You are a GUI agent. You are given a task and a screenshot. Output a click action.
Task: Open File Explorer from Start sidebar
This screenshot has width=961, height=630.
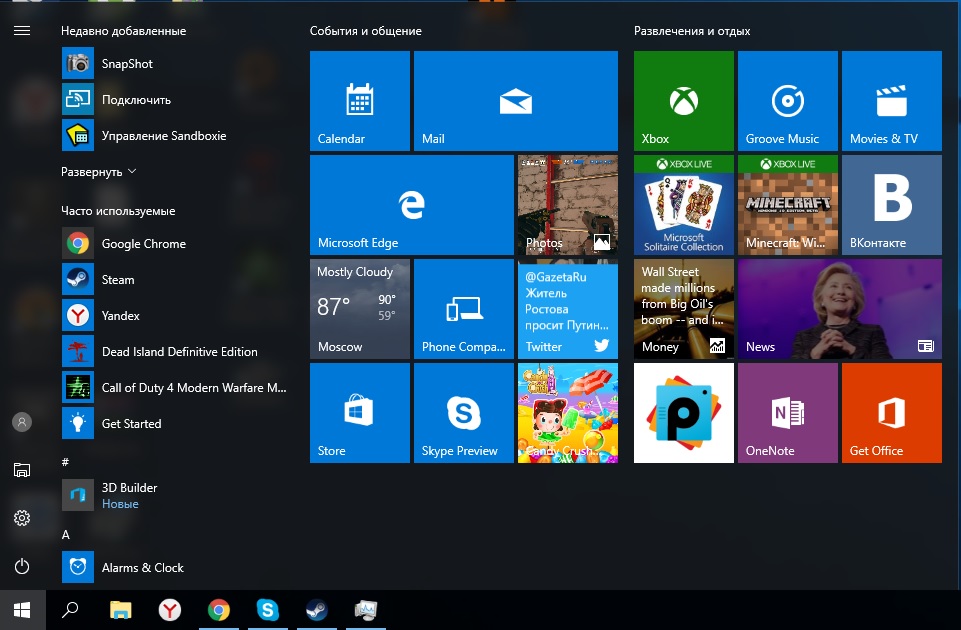tap(22, 470)
